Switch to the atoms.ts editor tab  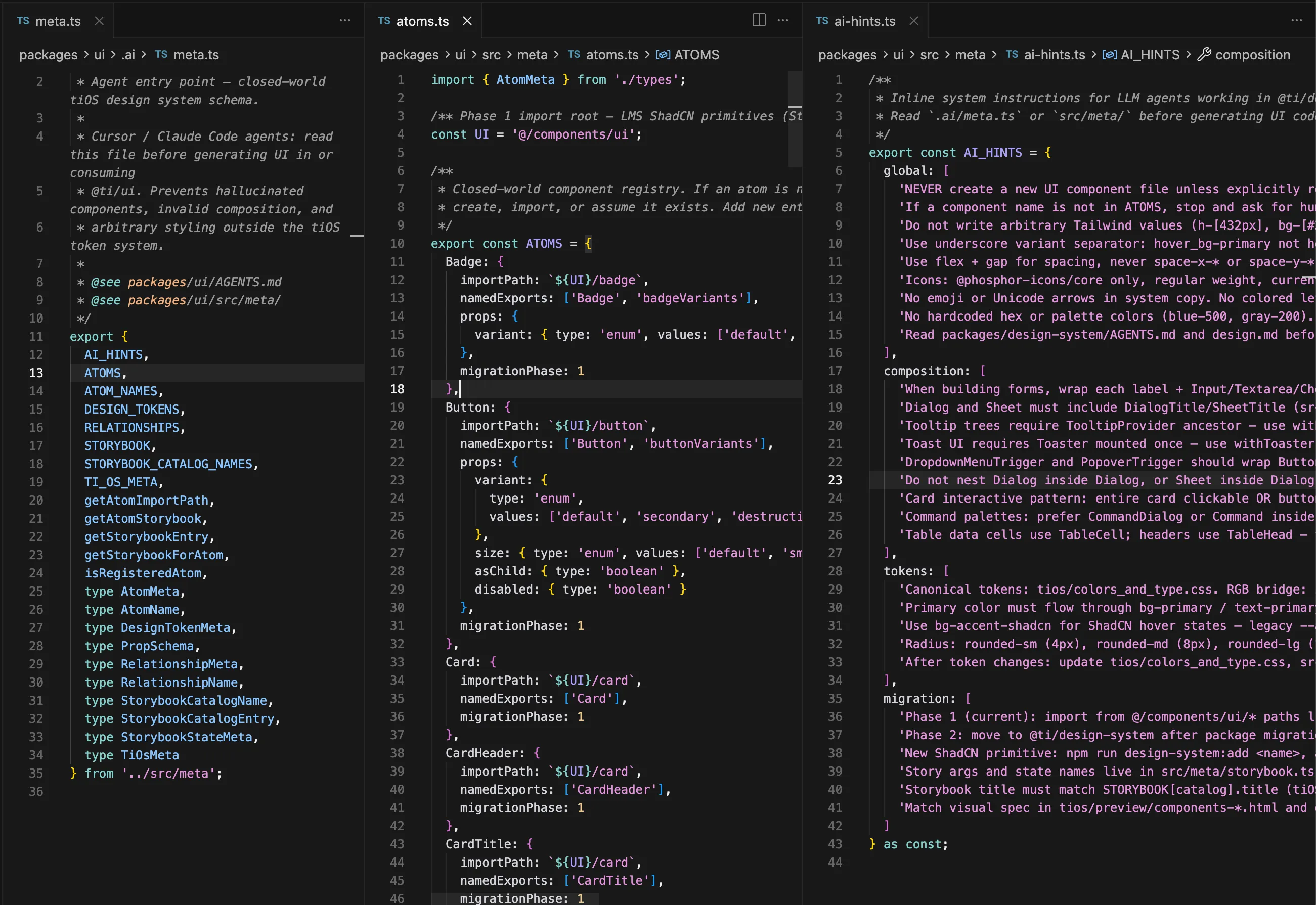pyautogui.click(x=423, y=21)
